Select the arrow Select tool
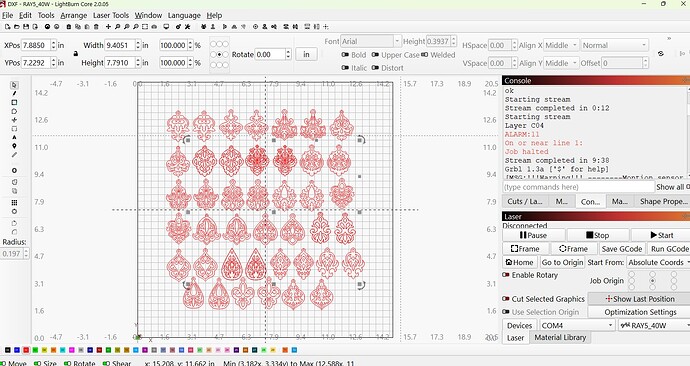 (x=14, y=85)
